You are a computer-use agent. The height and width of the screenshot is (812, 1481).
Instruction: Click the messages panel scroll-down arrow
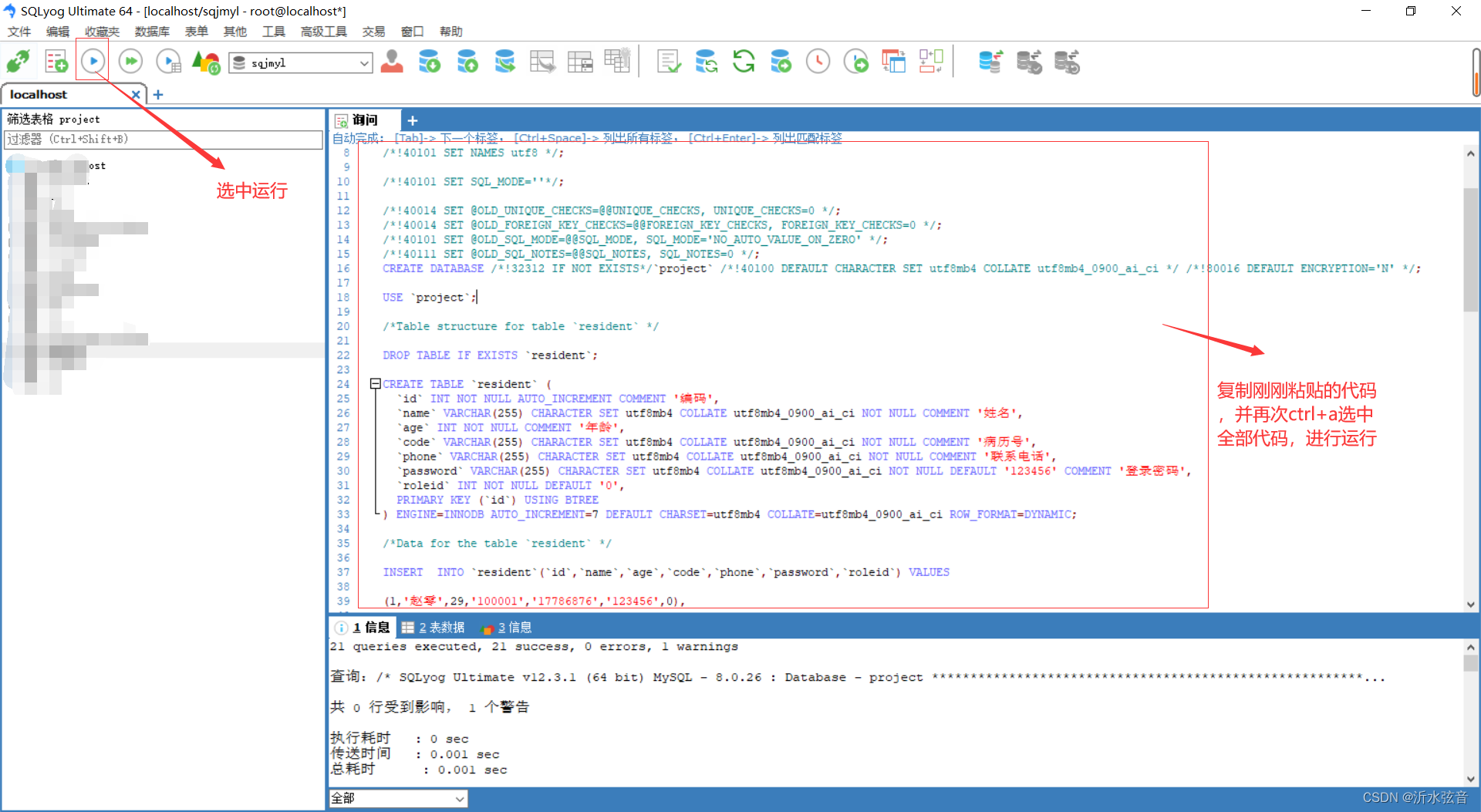tap(1470, 779)
